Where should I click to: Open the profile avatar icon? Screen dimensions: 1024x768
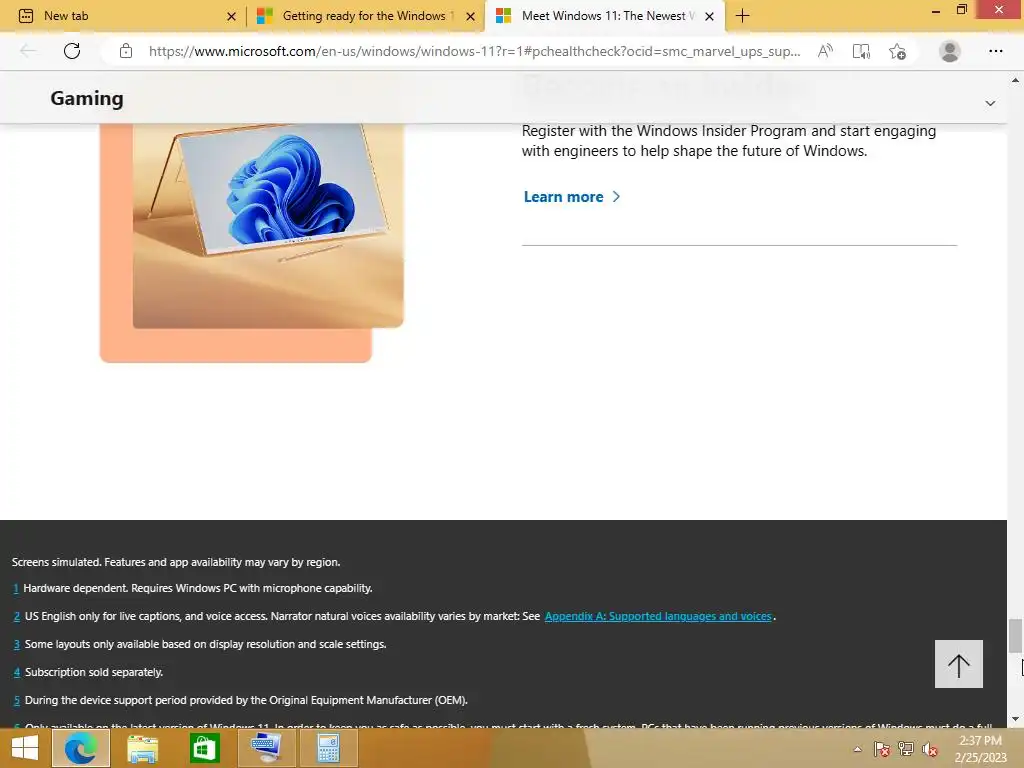tap(950, 51)
